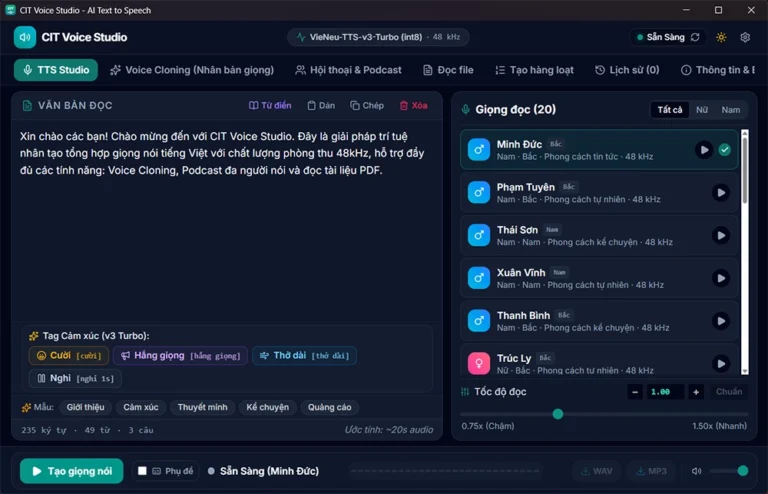Click the voice list scroll down arrow
768x494 pixels.
click(x=745, y=372)
